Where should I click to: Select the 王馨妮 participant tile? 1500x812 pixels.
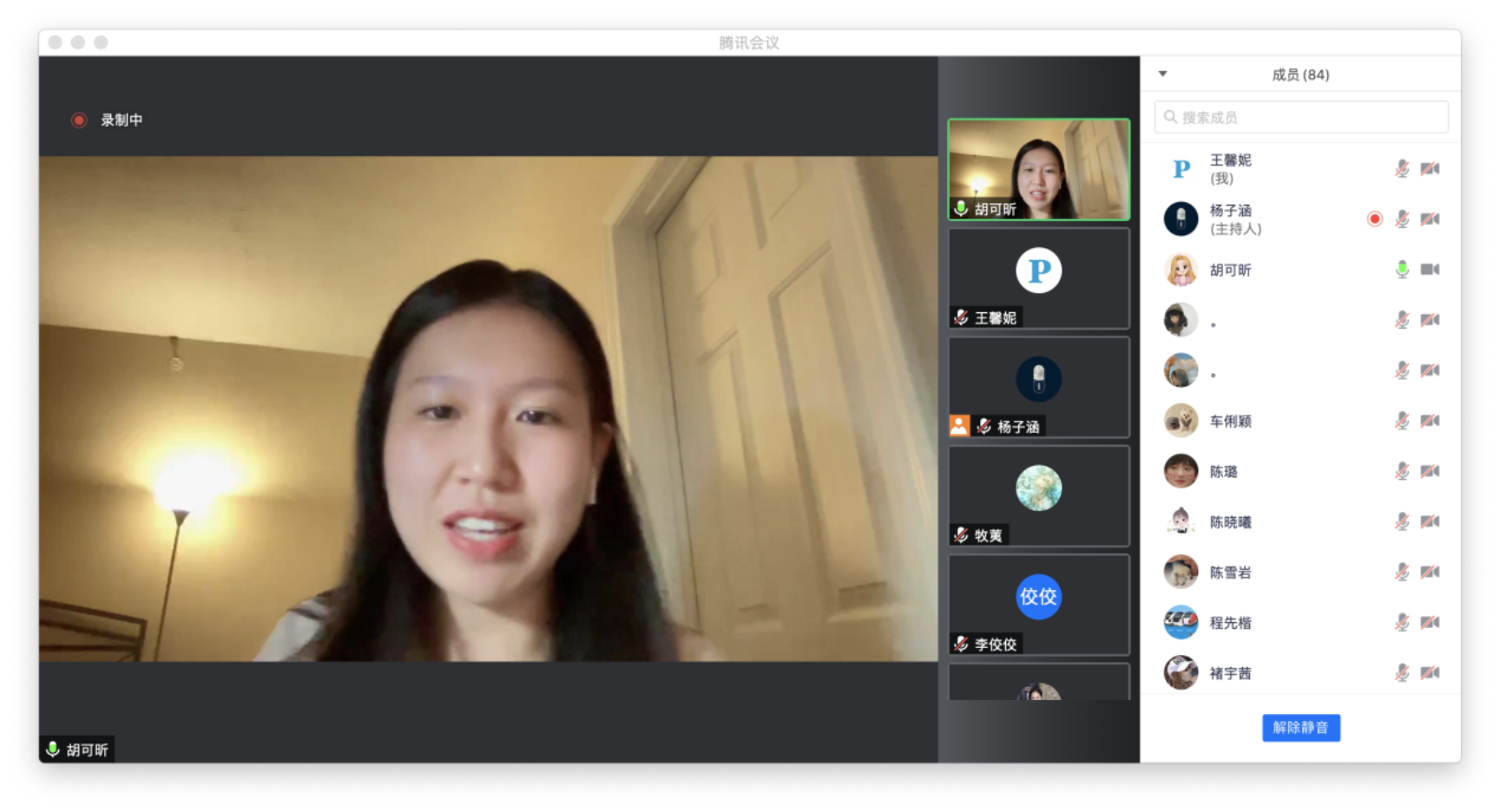[1038, 278]
